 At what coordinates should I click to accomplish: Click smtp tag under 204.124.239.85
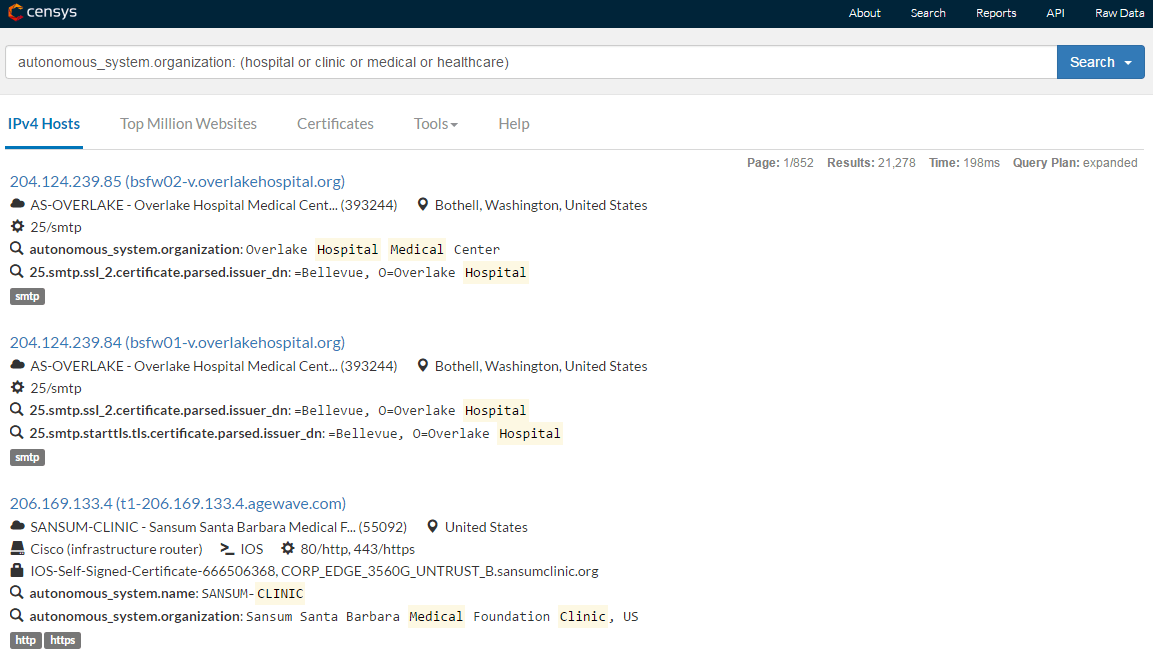[27, 296]
